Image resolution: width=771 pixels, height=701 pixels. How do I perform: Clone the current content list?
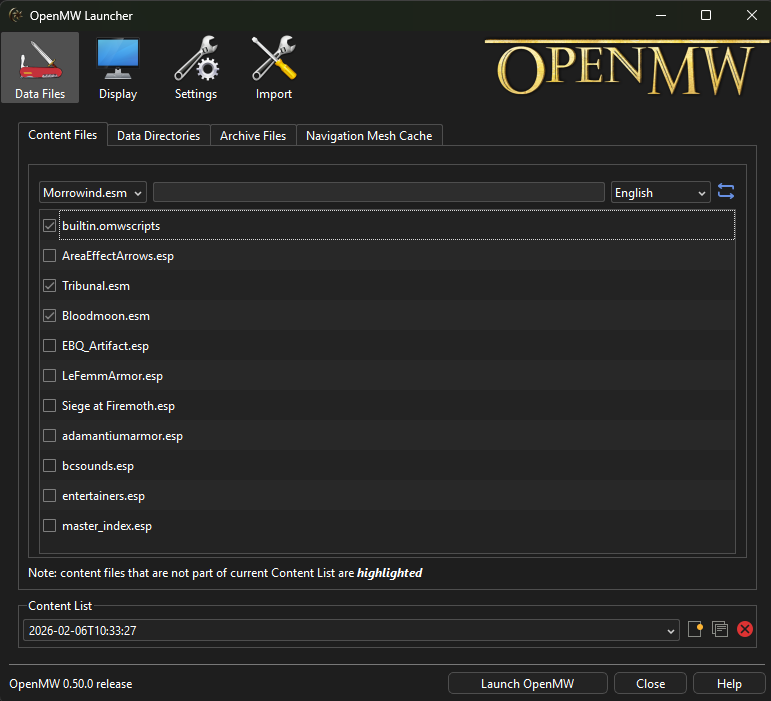pyautogui.click(x=720, y=629)
